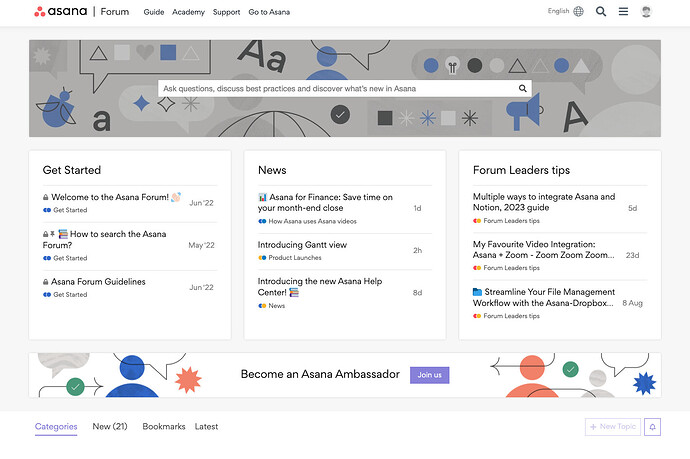The height and width of the screenshot is (459, 690).
Task: Click the magnifier inside the banner search box
Action: tap(522, 88)
